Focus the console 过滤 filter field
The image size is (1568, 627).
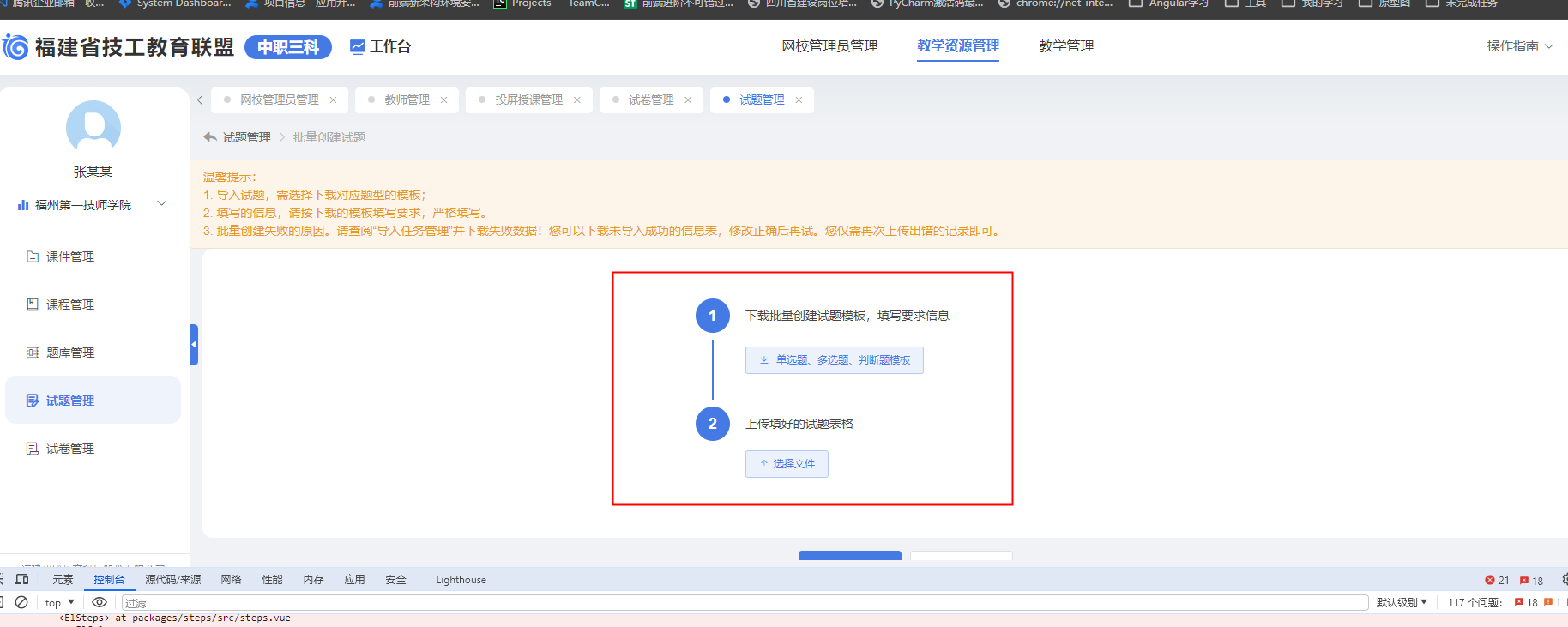pos(745,603)
